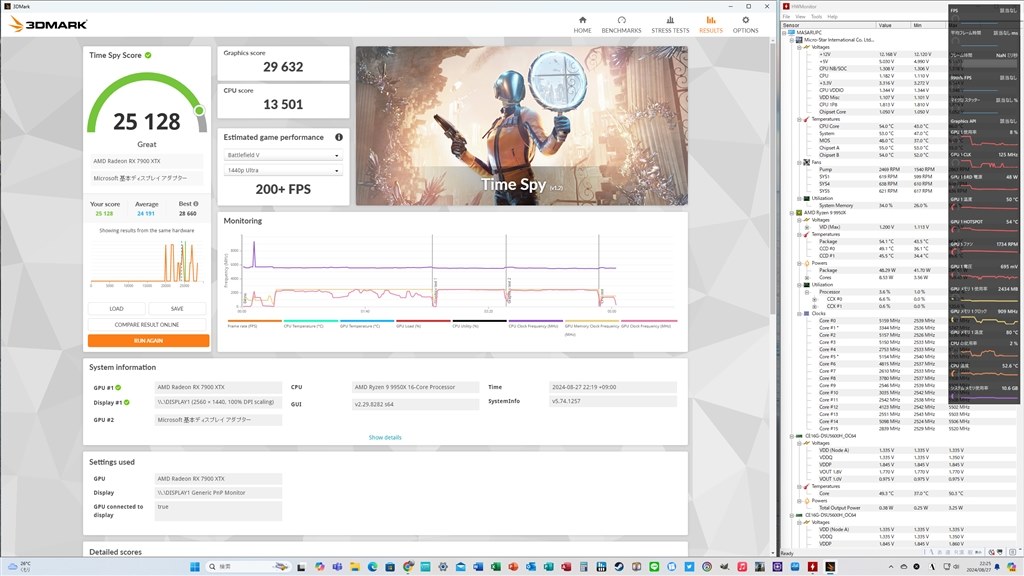The height and width of the screenshot is (576, 1024).
Task: Collapse the MASARUPC root node in HWMonitor
Action: [784, 32]
